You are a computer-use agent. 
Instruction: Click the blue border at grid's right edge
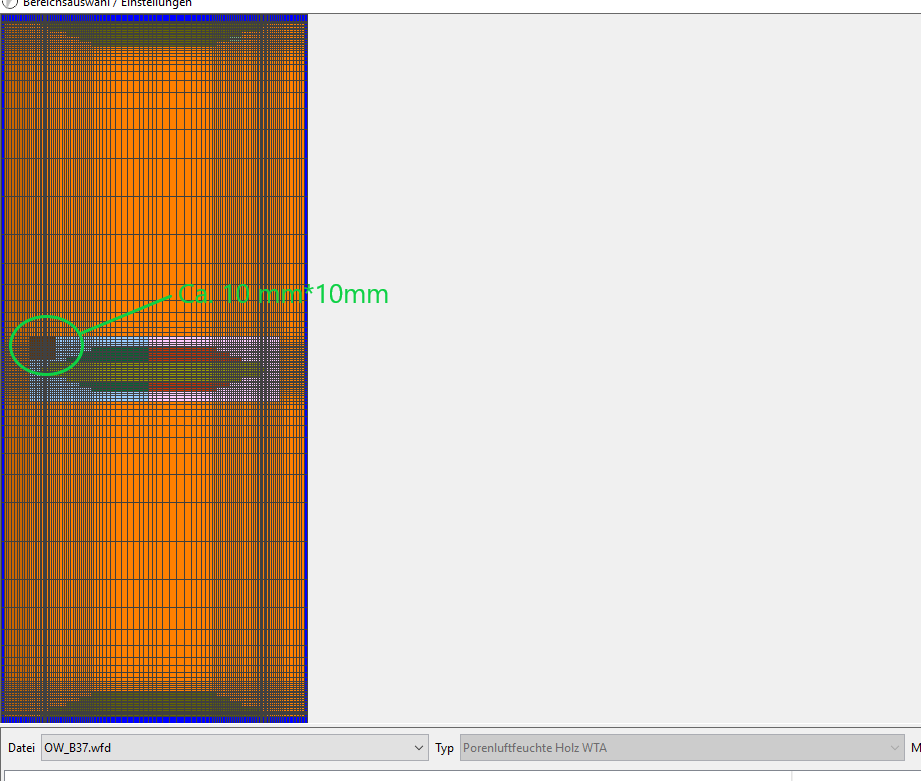pyautogui.click(x=304, y=400)
